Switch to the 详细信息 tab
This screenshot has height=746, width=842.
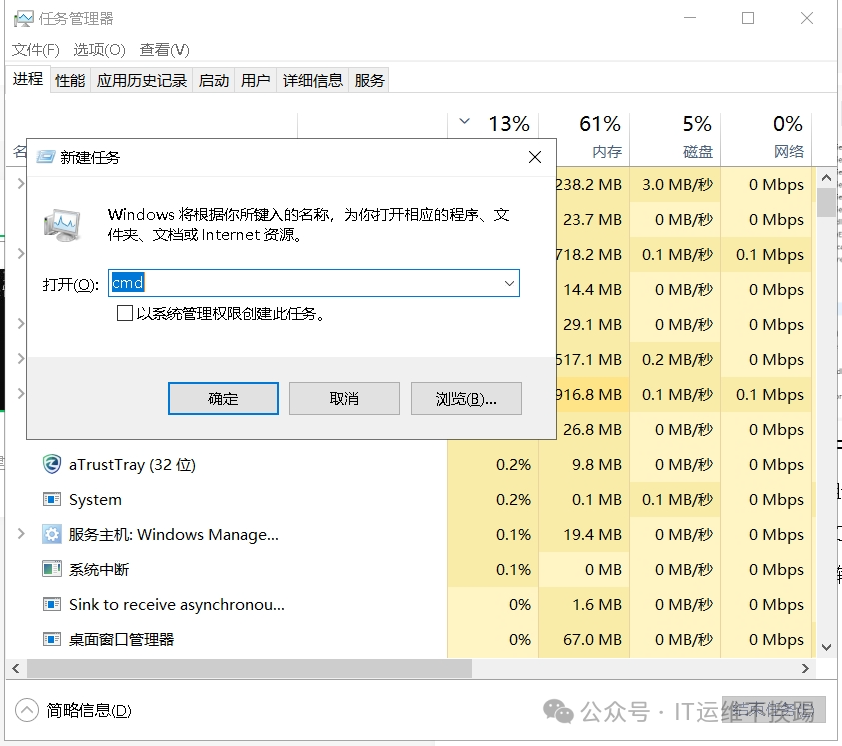click(313, 81)
